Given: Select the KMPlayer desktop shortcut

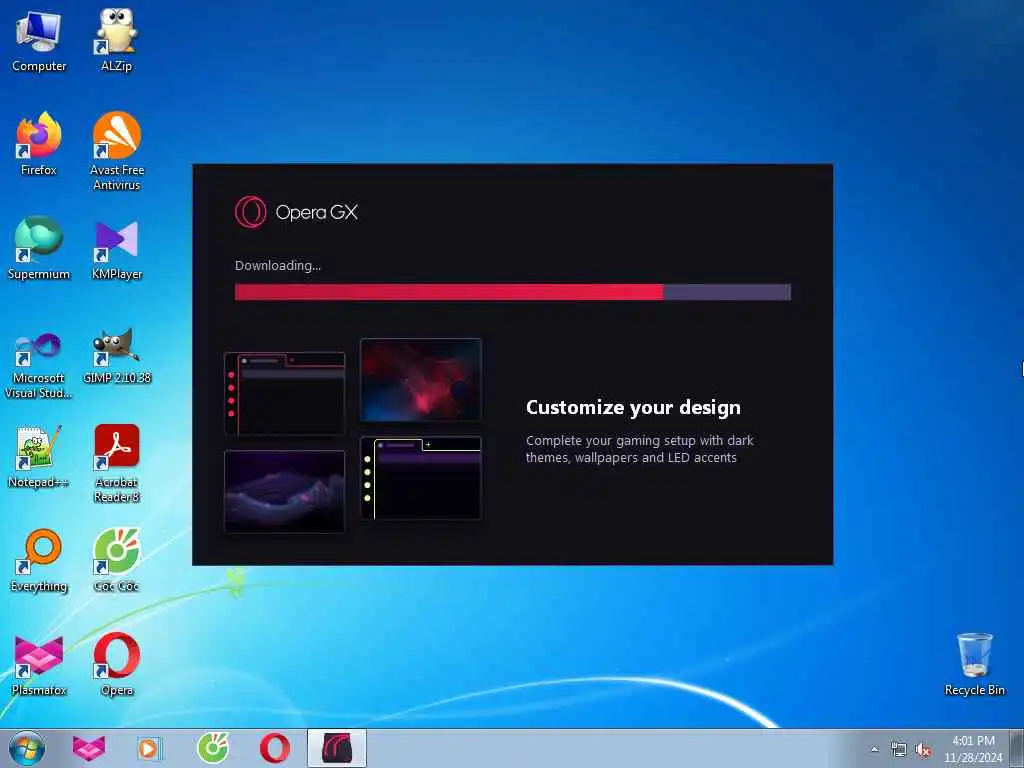Looking at the screenshot, I should (116, 248).
